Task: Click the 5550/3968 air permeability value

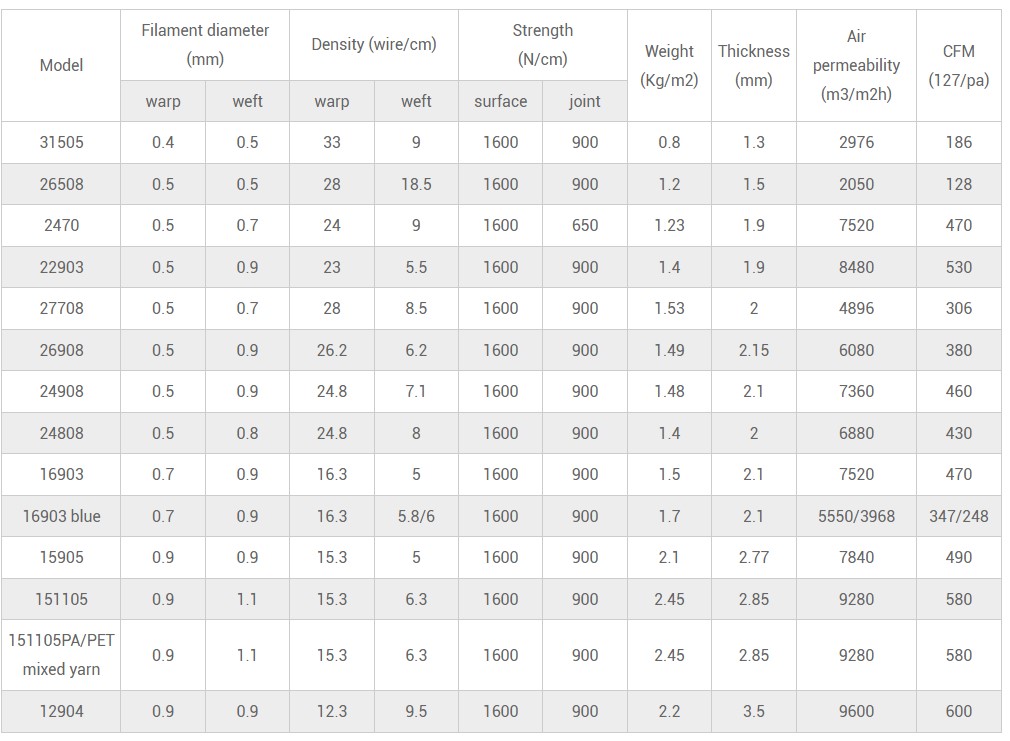Action: point(856,516)
